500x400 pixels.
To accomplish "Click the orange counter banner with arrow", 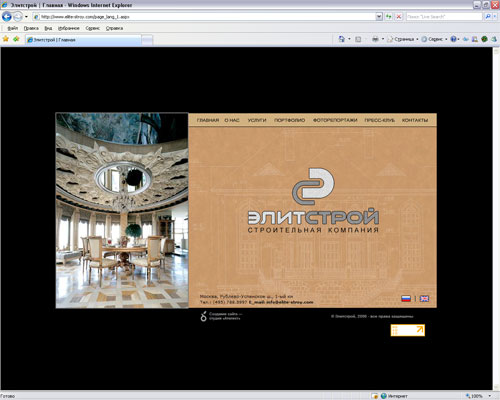I will (x=408, y=330).
